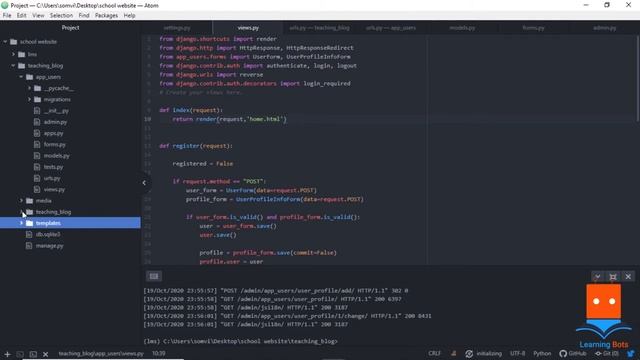Switch to urls.py — app_users tab

(391, 28)
